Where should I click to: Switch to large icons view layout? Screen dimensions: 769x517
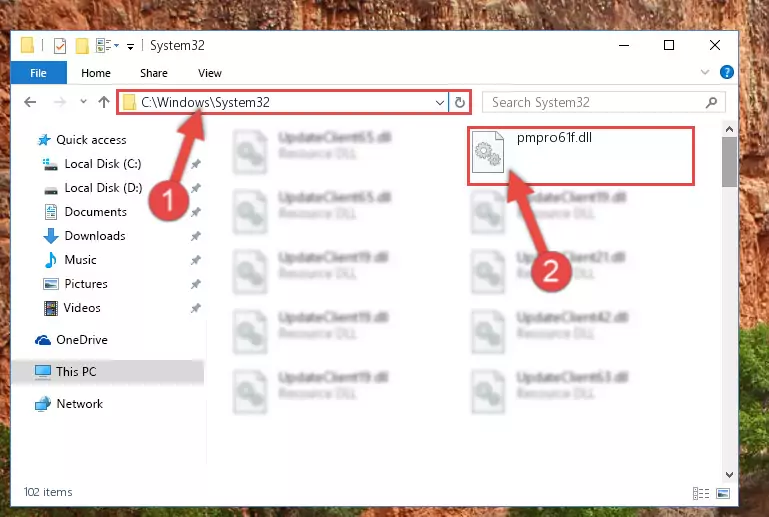click(723, 493)
